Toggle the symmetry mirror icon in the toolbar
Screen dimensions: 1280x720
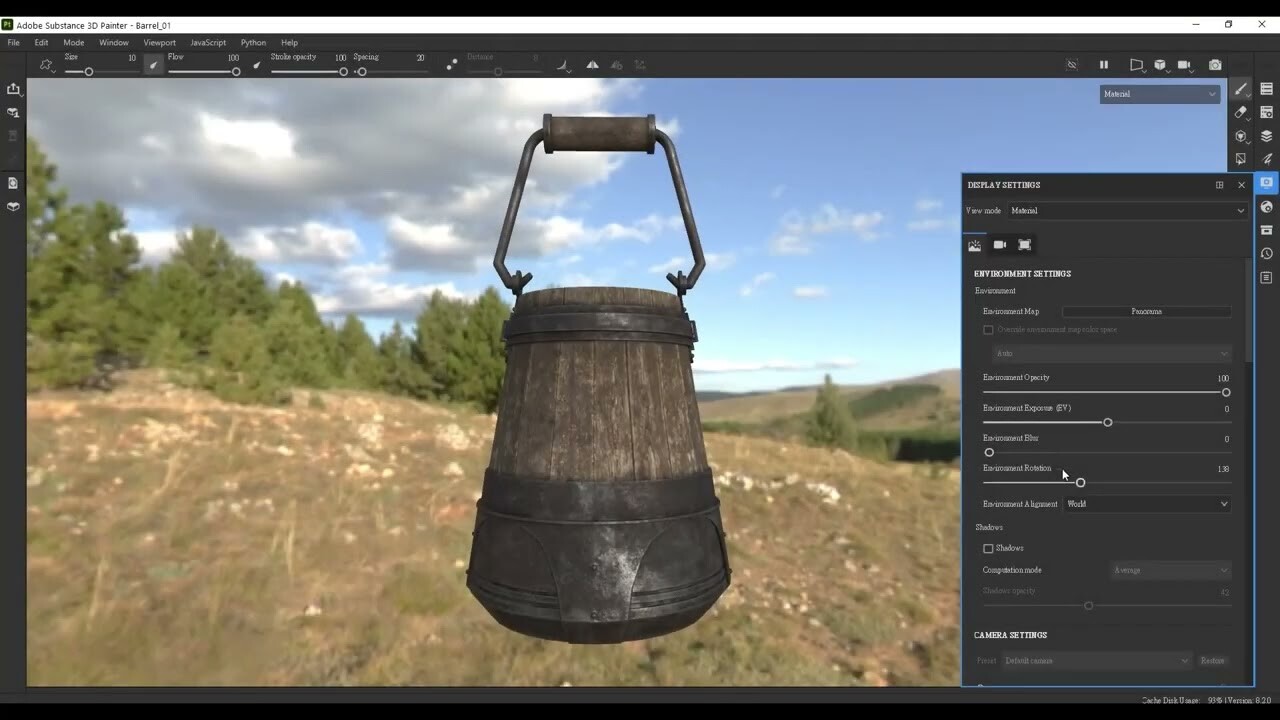point(592,64)
